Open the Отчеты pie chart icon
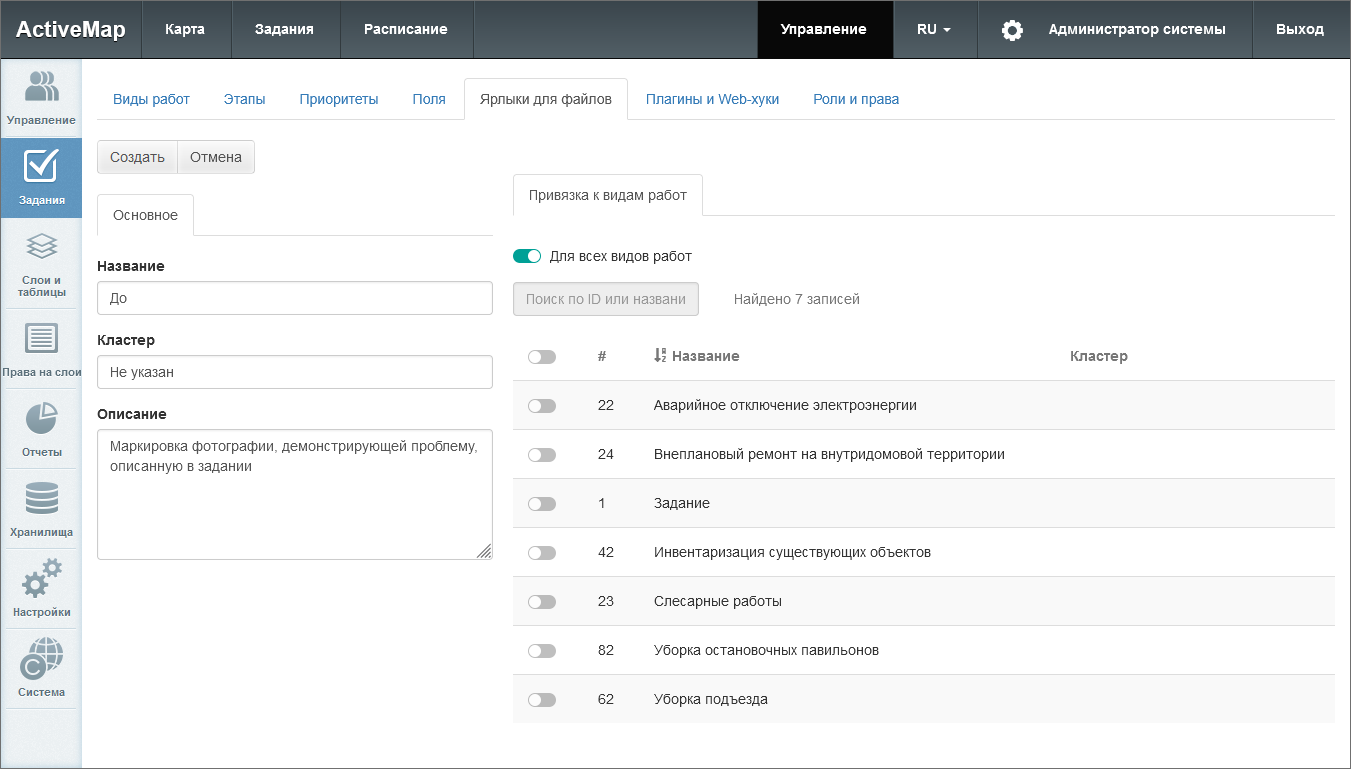The width and height of the screenshot is (1351, 769). click(41, 419)
